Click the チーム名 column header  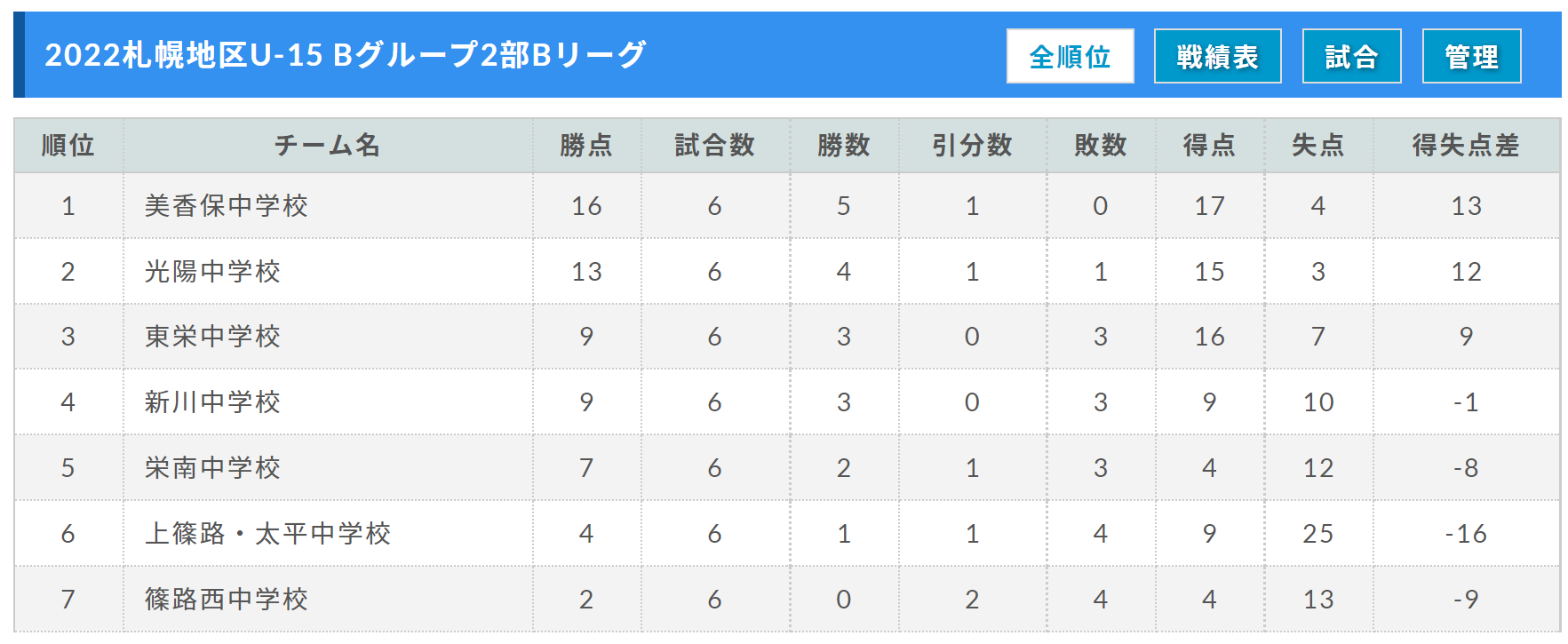(327, 145)
